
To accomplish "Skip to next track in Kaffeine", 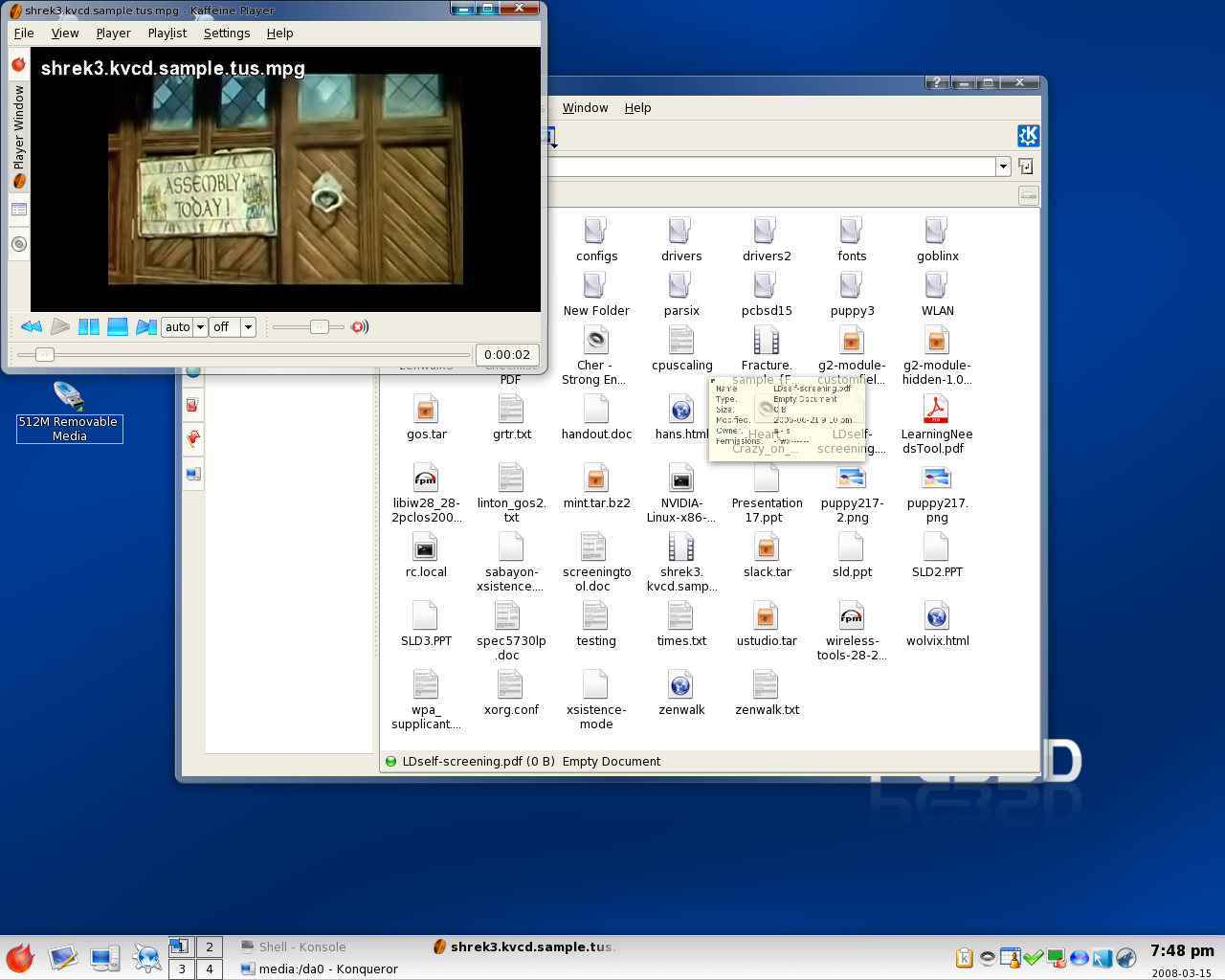I will [146, 326].
